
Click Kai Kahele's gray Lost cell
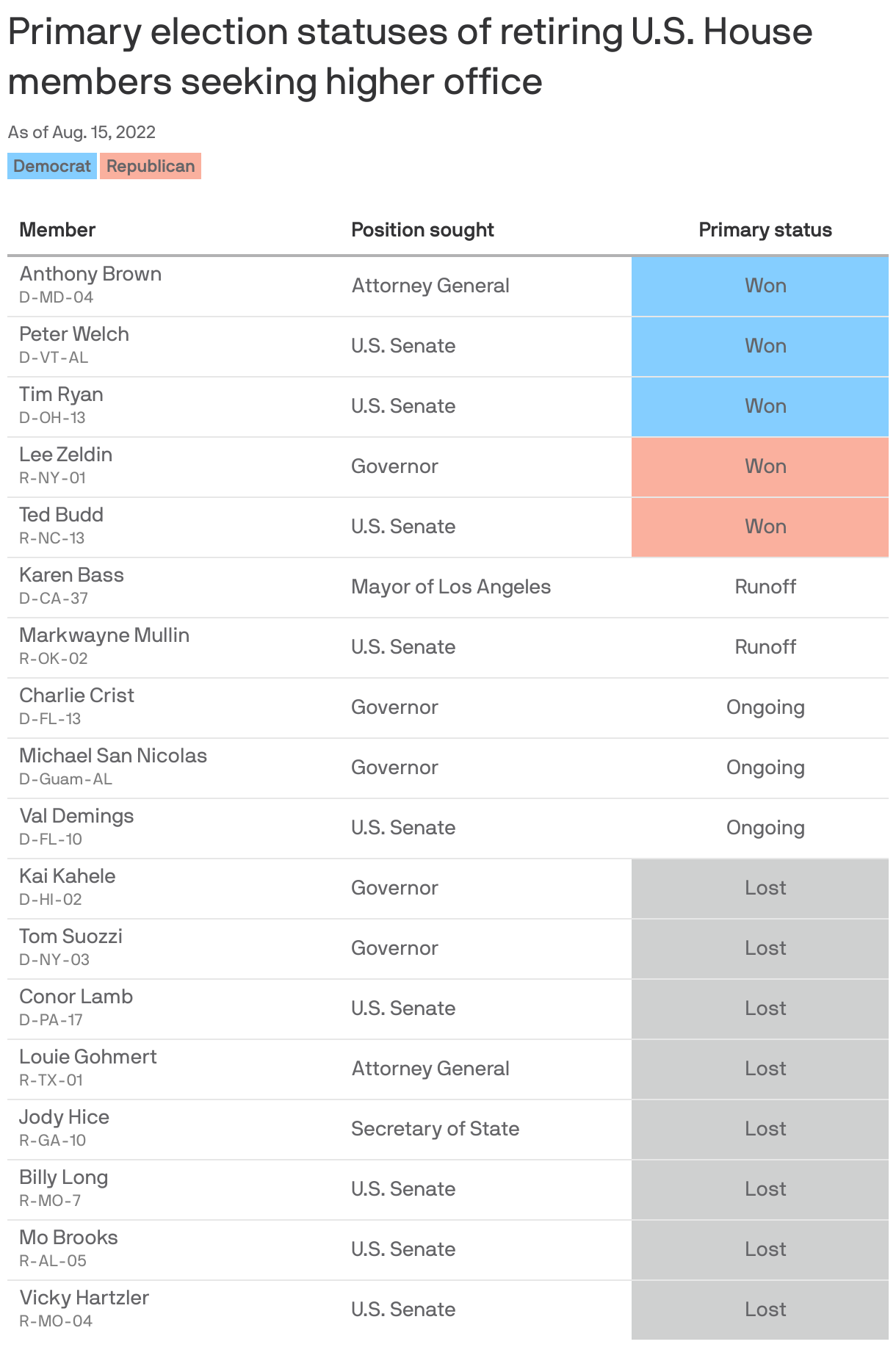(765, 888)
